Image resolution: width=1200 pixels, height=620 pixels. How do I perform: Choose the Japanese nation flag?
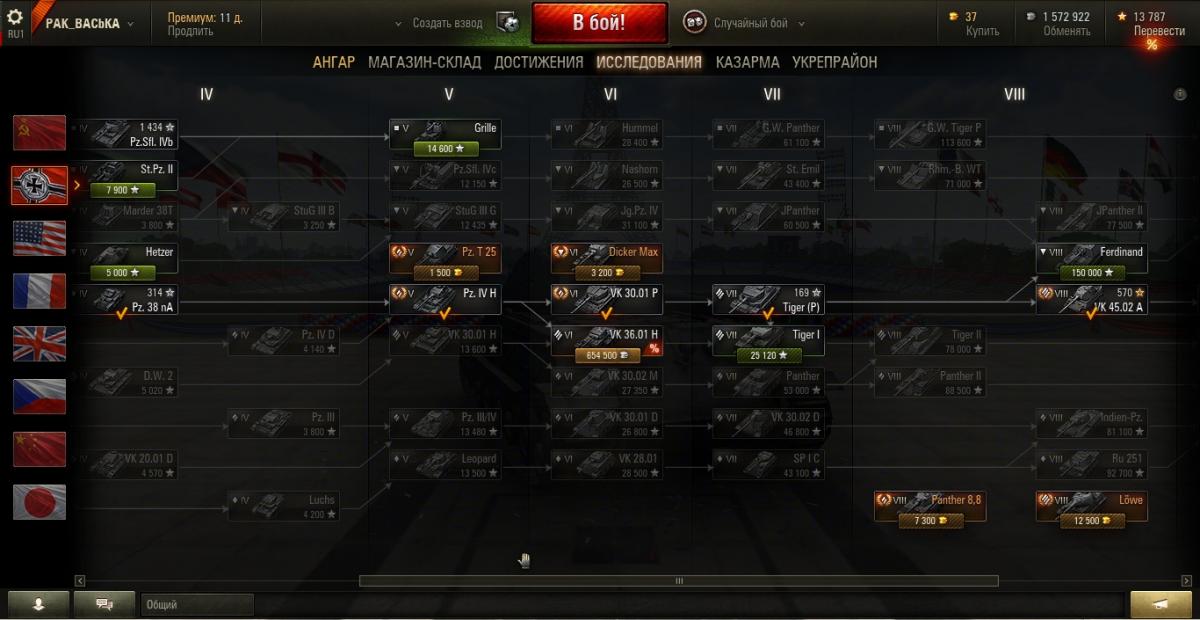(40, 502)
